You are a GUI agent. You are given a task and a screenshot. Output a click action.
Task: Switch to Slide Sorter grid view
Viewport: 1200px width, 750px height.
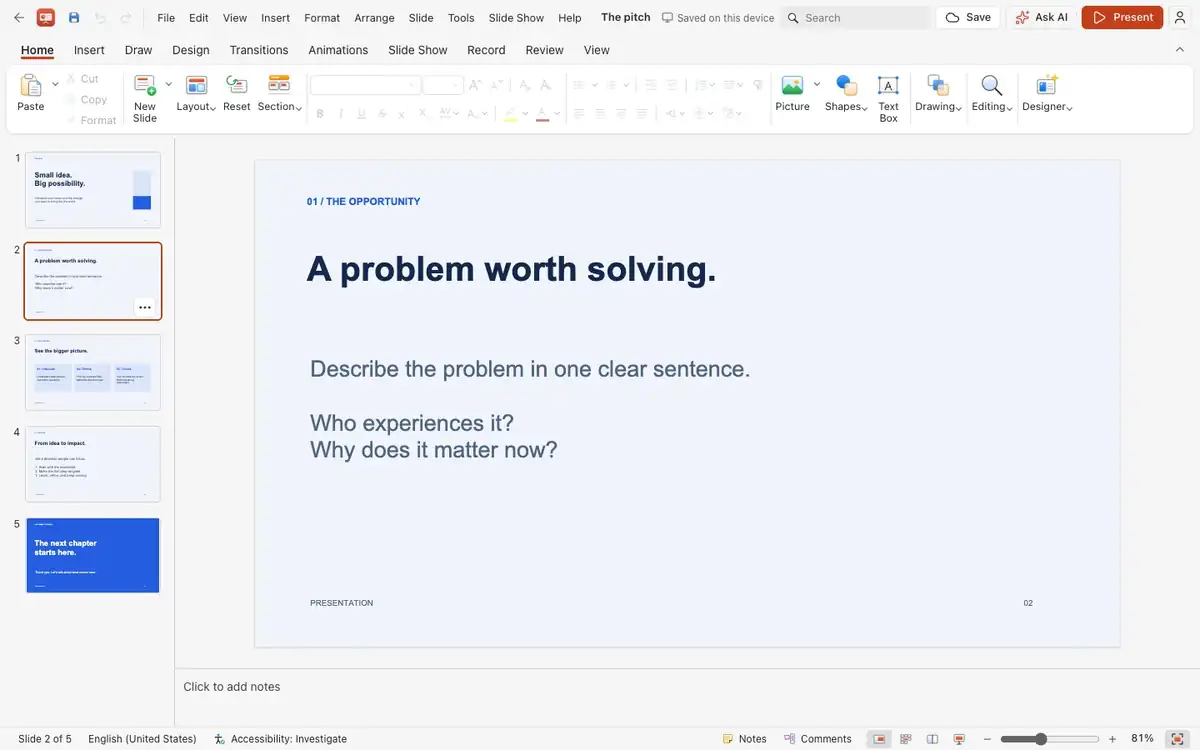[906, 739]
